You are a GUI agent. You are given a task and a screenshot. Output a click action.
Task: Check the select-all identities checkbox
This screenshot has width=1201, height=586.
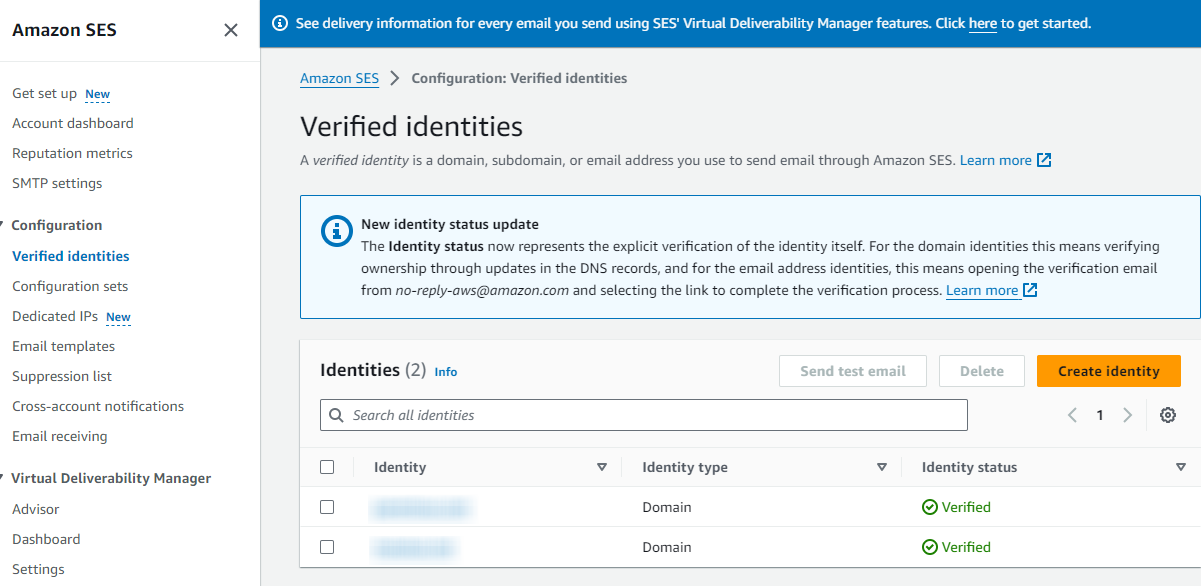(x=327, y=466)
